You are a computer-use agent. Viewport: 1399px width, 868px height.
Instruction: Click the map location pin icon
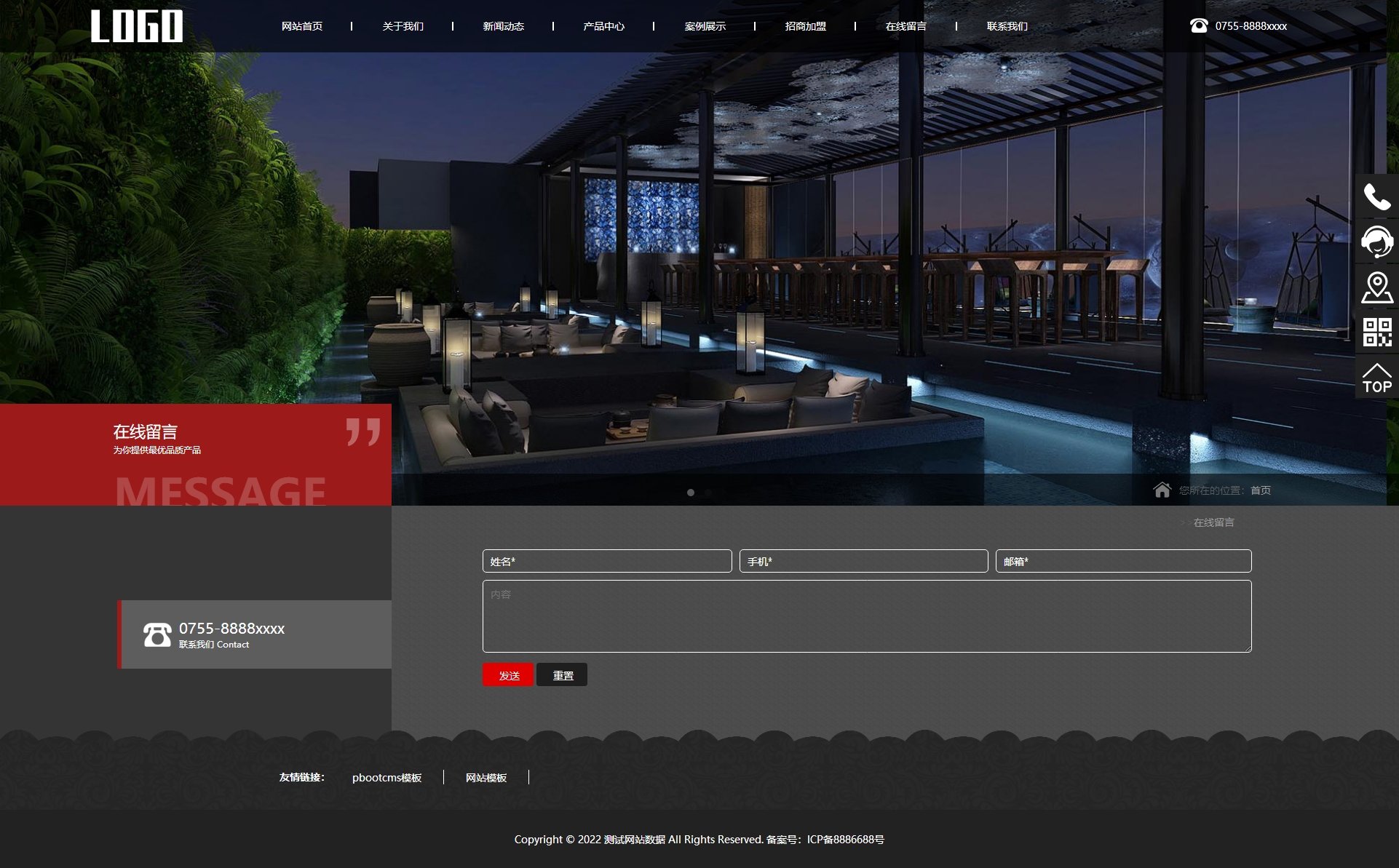(1376, 287)
